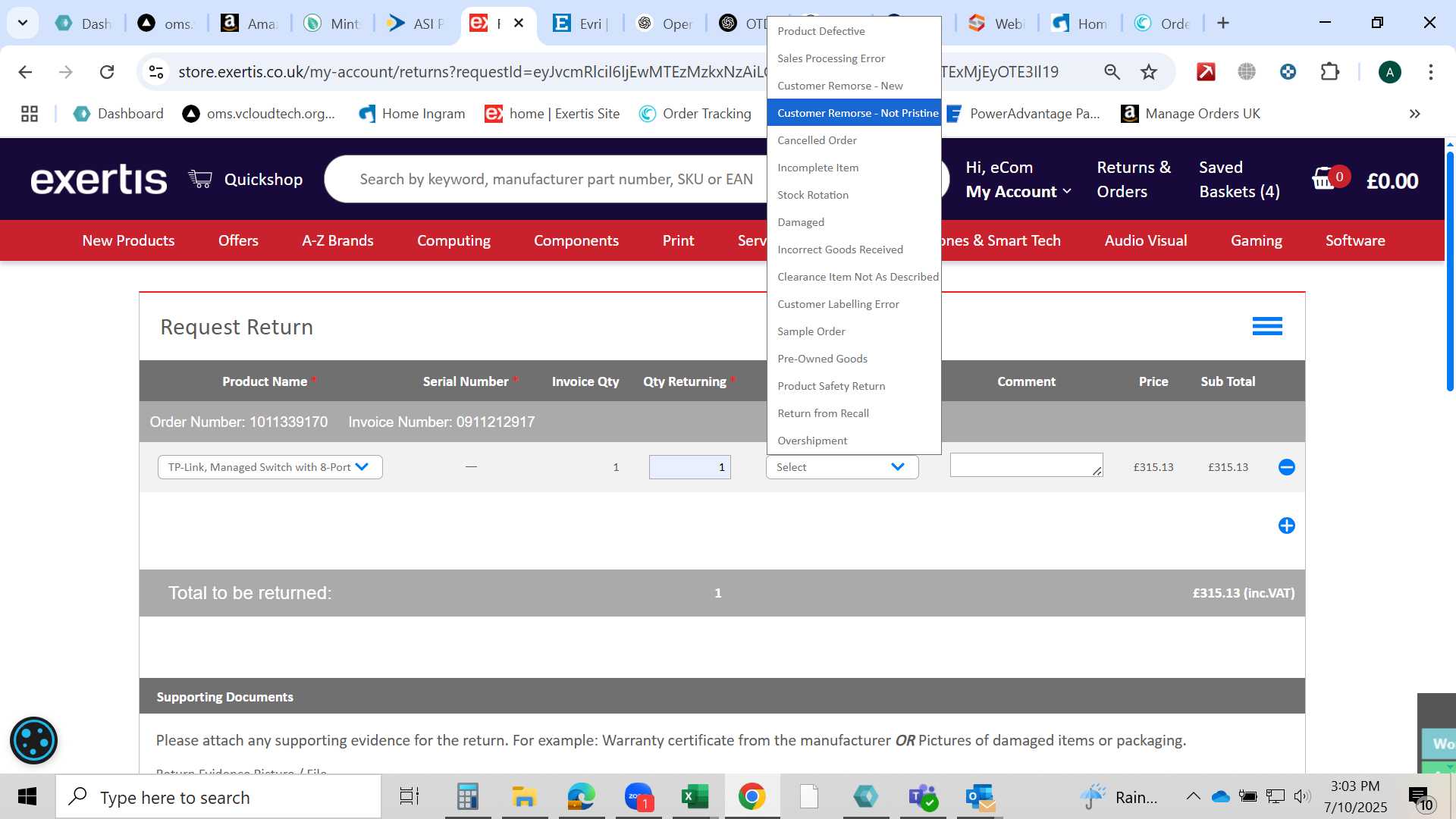This screenshot has width=1456, height=819.
Task: Open the apps grid in bookmarks bar
Action: 30,114
